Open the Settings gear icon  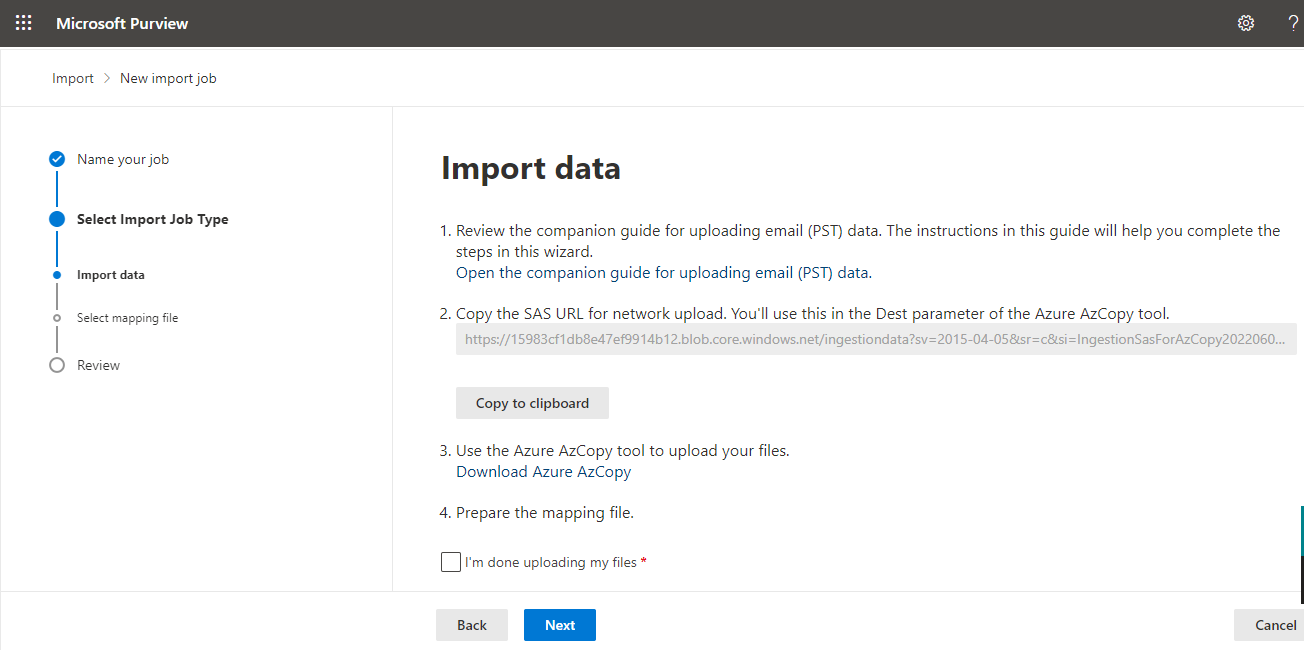[1246, 23]
